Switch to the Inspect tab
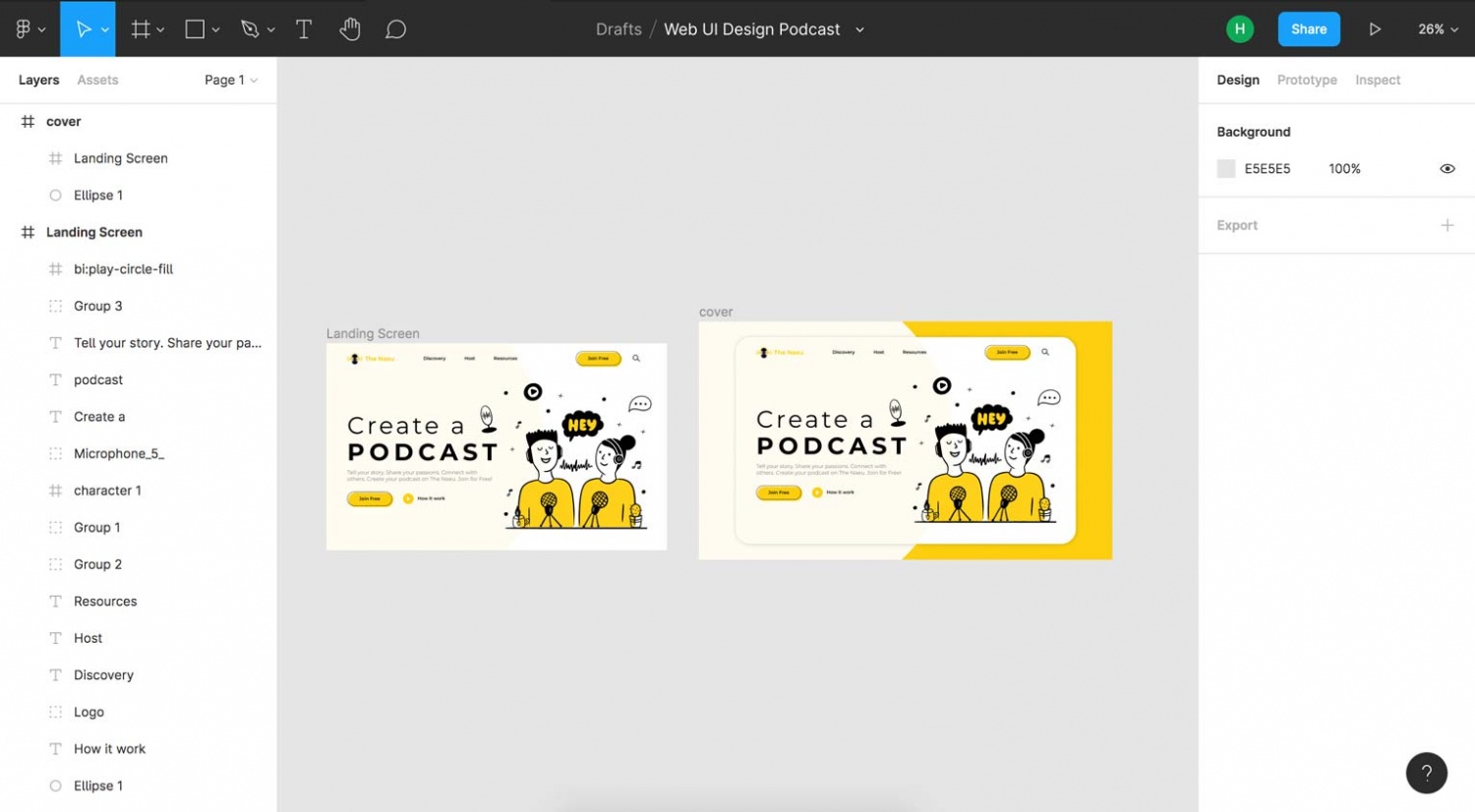This screenshot has height=812, width=1475. click(x=1378, y=80)
